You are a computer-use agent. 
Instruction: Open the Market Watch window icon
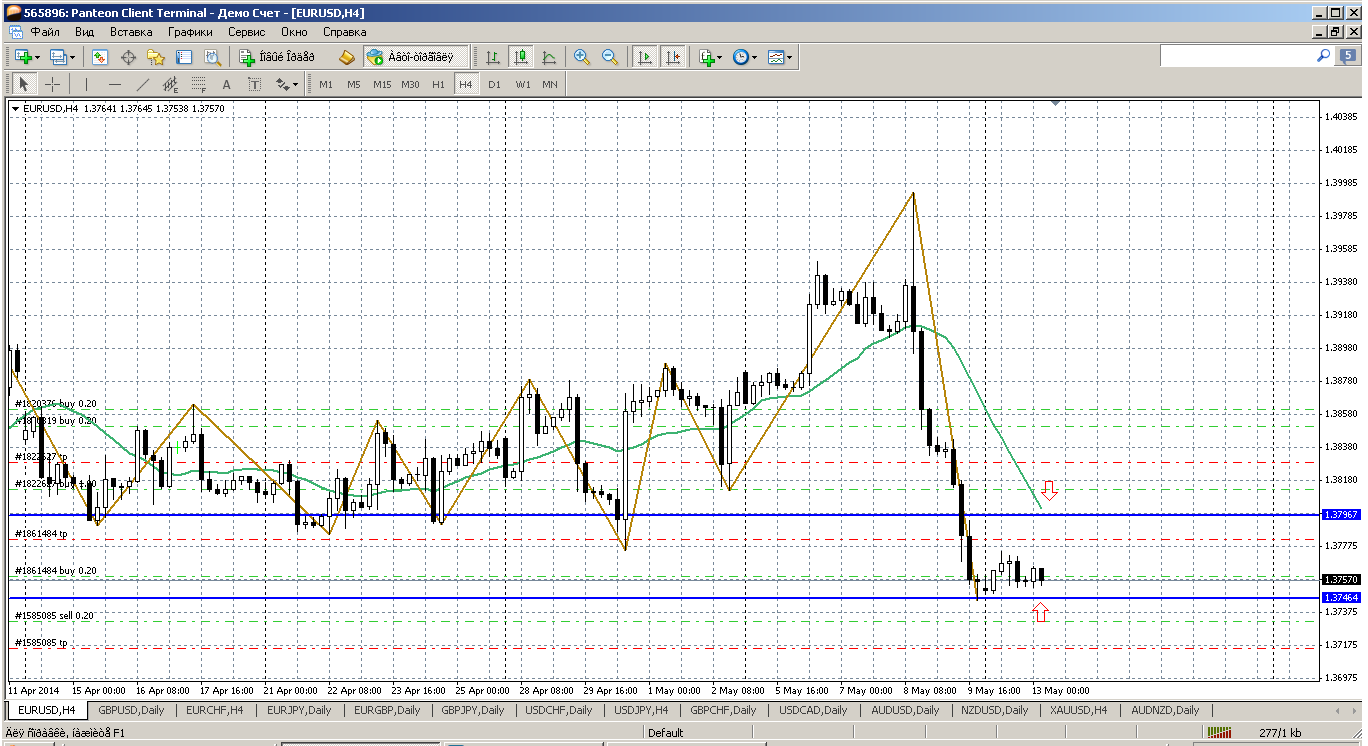pos(100,57)
